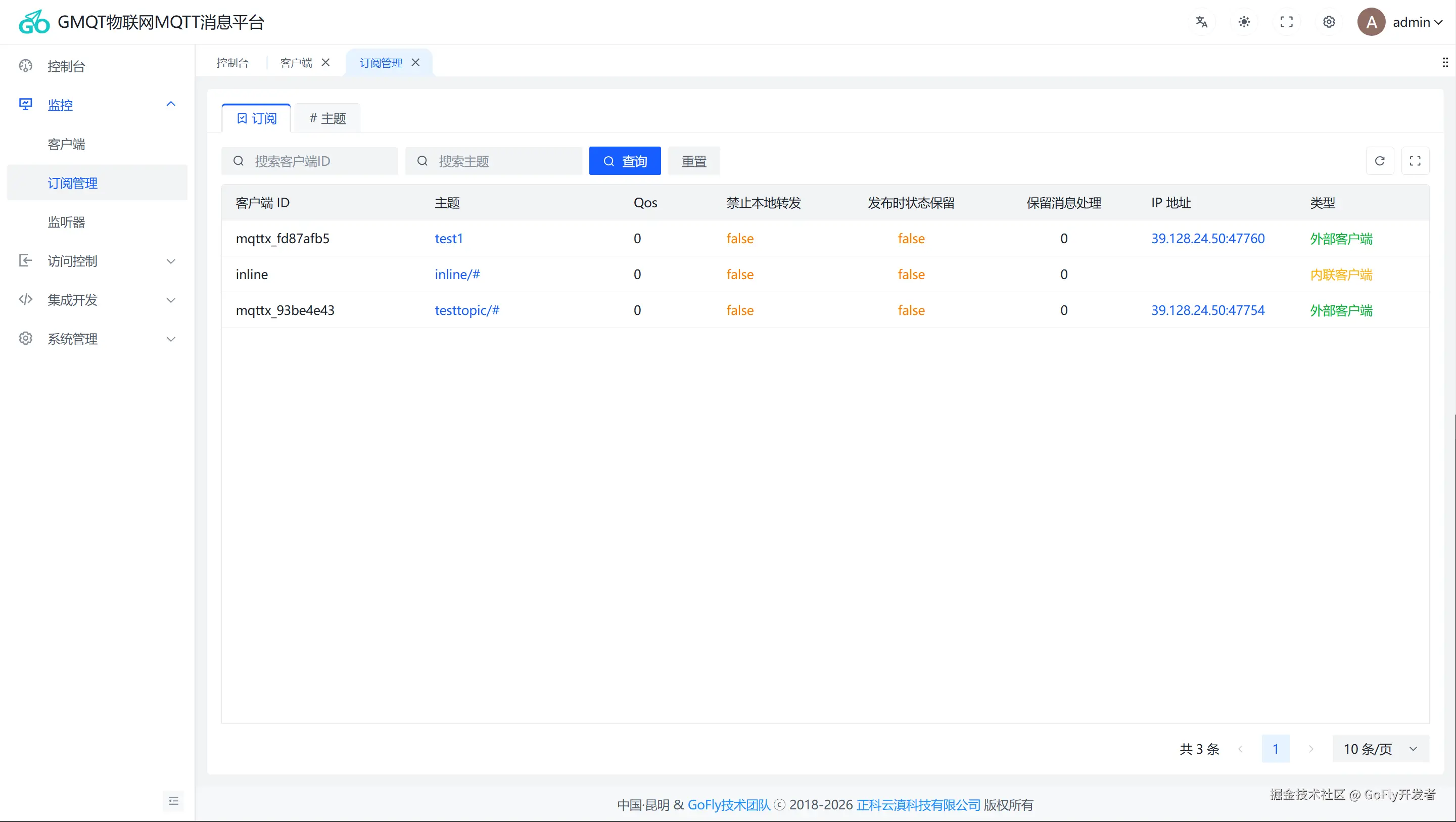
Task: Open 客户端 in the sidebar
Action: (x=97, y=144)
